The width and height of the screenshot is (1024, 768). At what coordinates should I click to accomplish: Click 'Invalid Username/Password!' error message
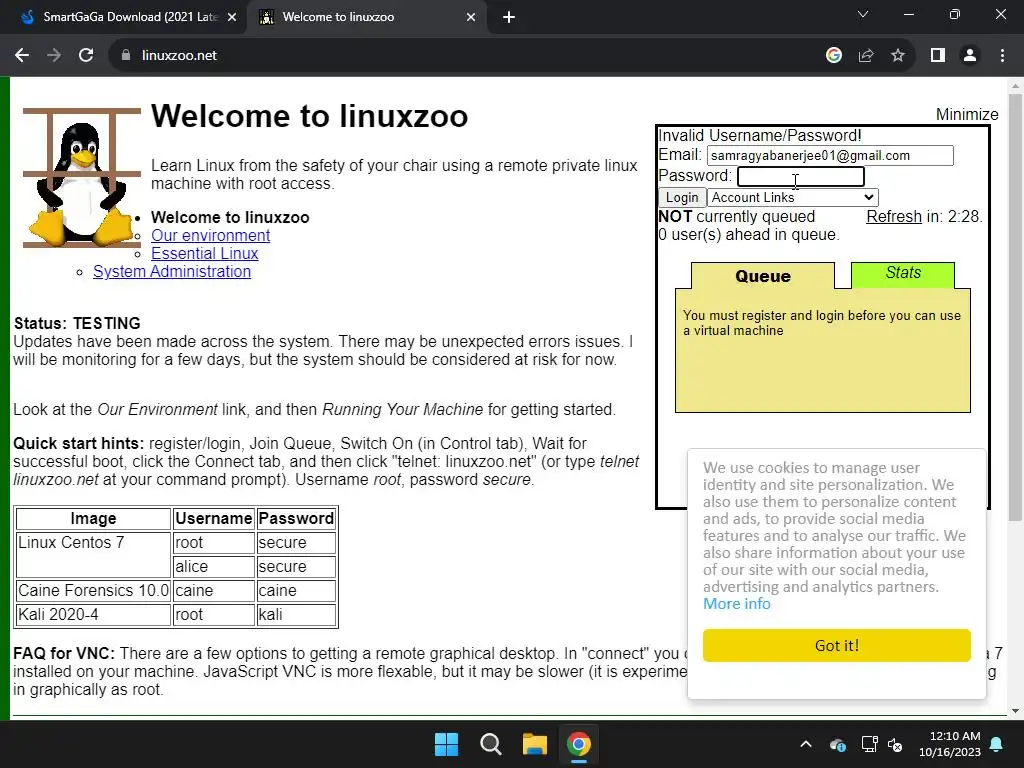tap(760, 135)
